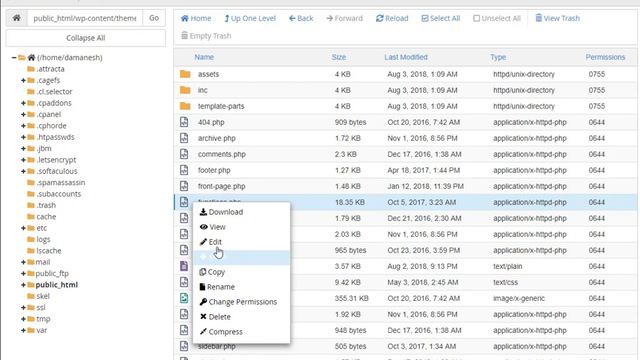
Task: Collapse the /home/damanesh root node
Action: [14, 58]
